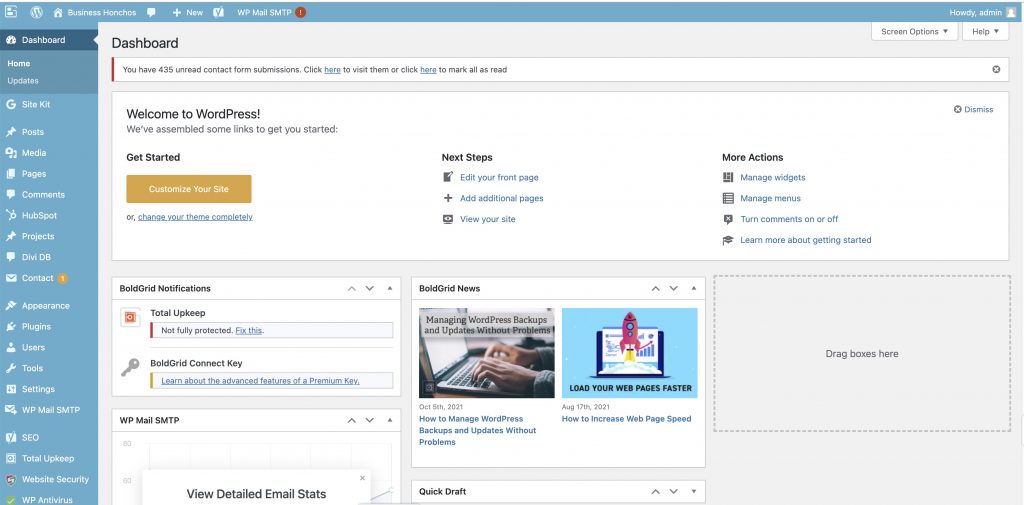Click Fix this link under Total Upkeep
This screenshot has height=505, width=1024.
pyautogui.click(x=249, y=331)
